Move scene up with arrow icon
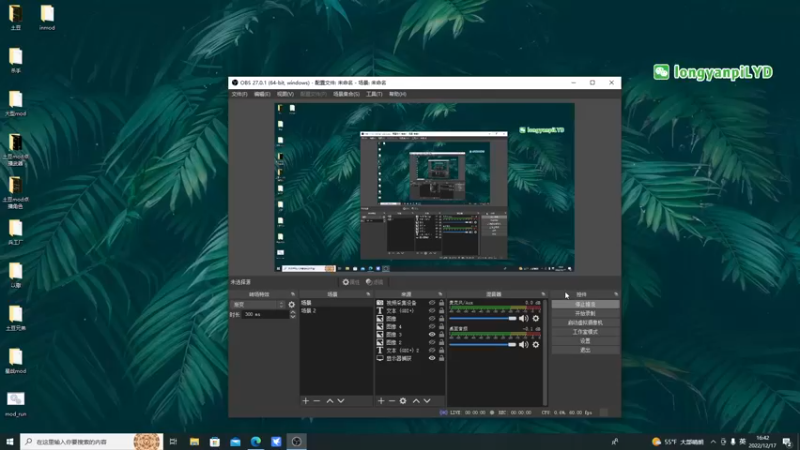Viewport: 800px width, 450px height. (330, 401)
